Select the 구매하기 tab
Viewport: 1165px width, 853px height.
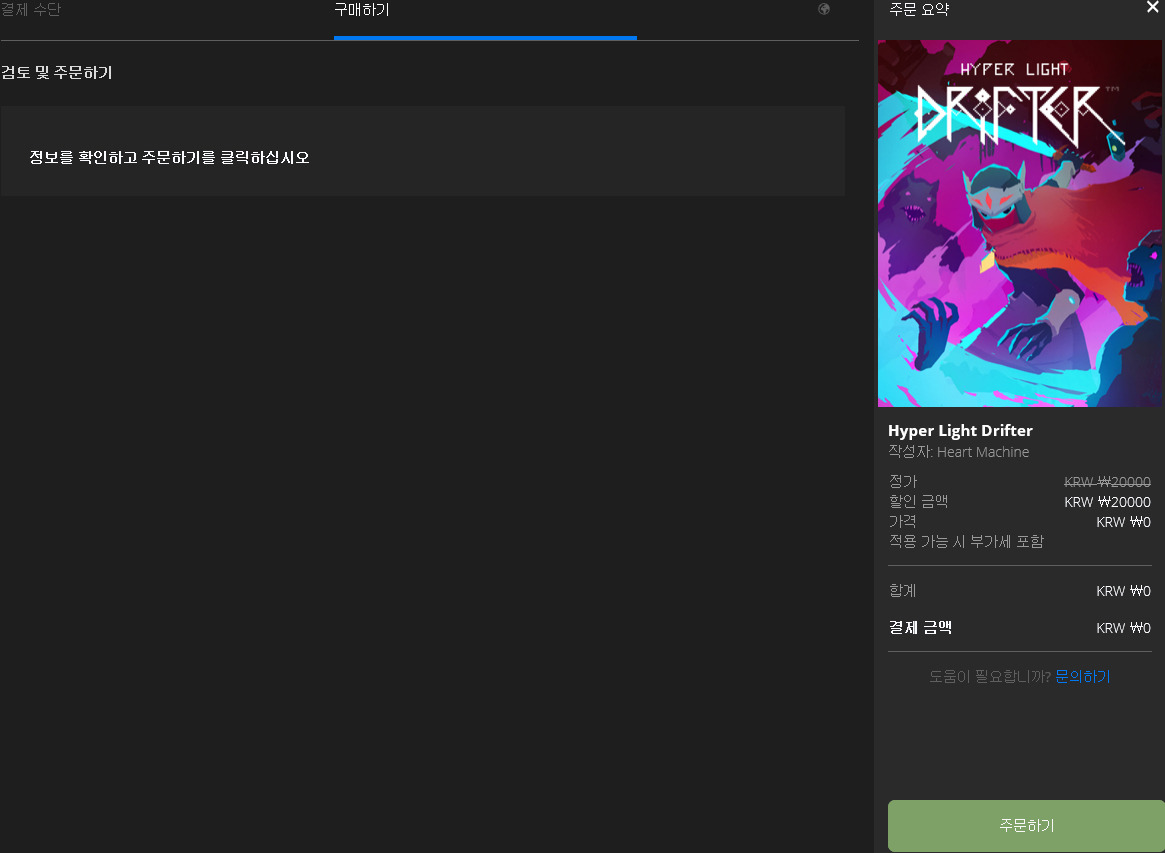tap(361, 10)
